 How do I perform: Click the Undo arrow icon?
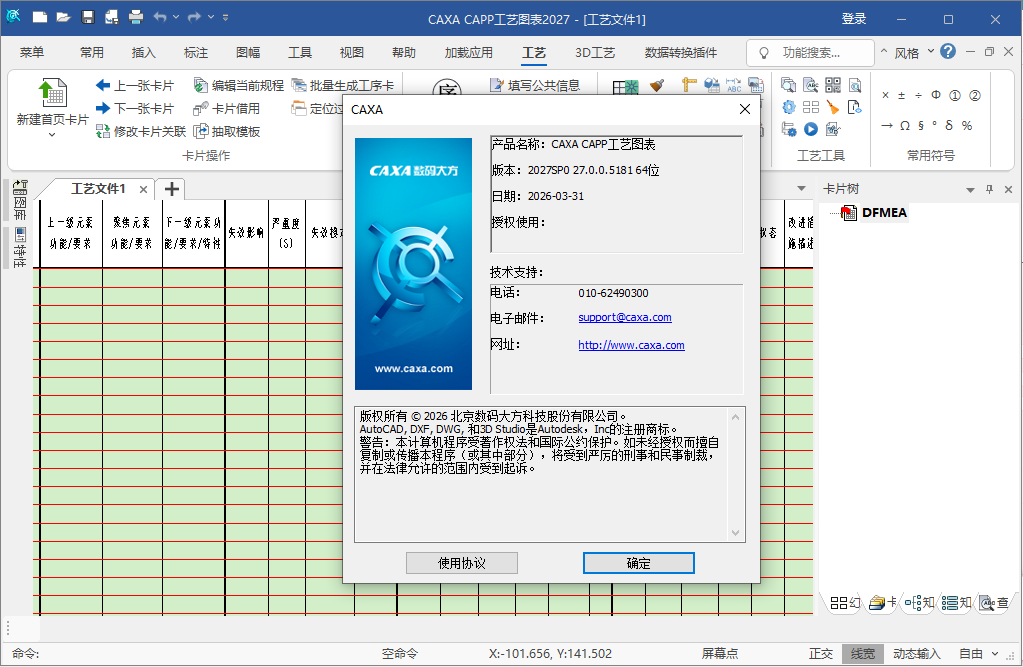[x=160, y=17]
